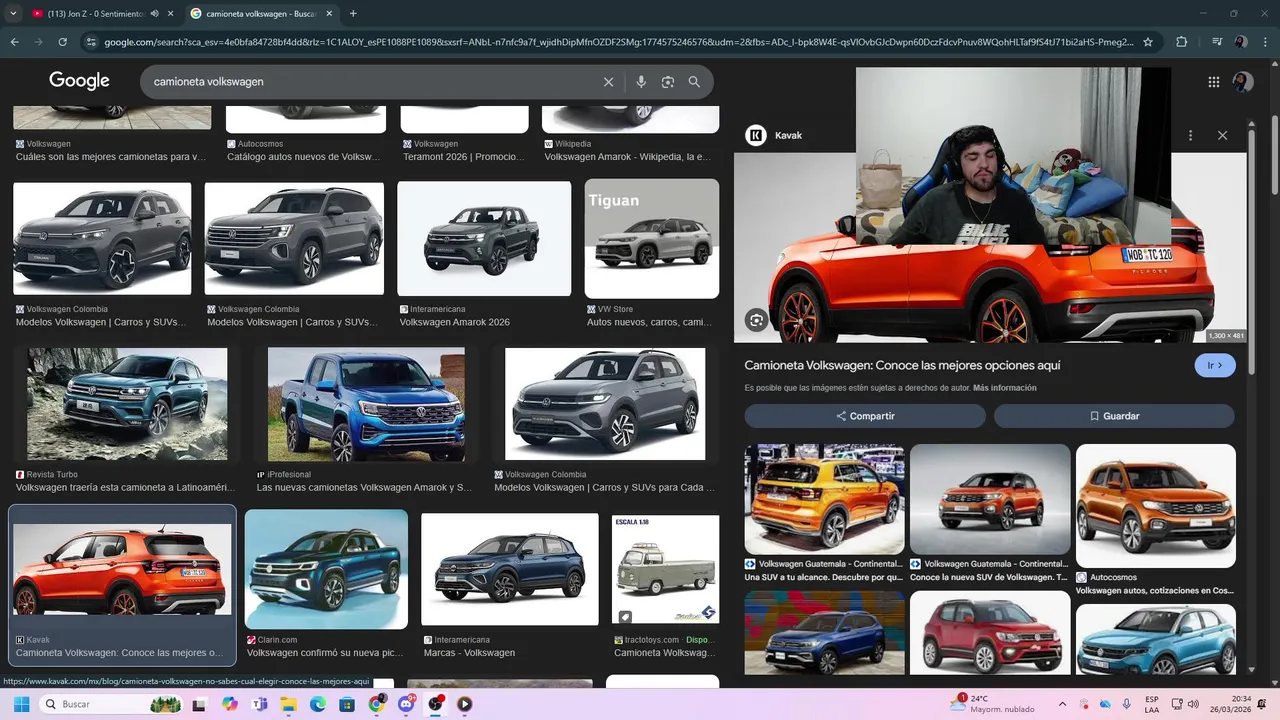Open the Marcas - Volkswagen blue SUV image

tap(510, 569)
